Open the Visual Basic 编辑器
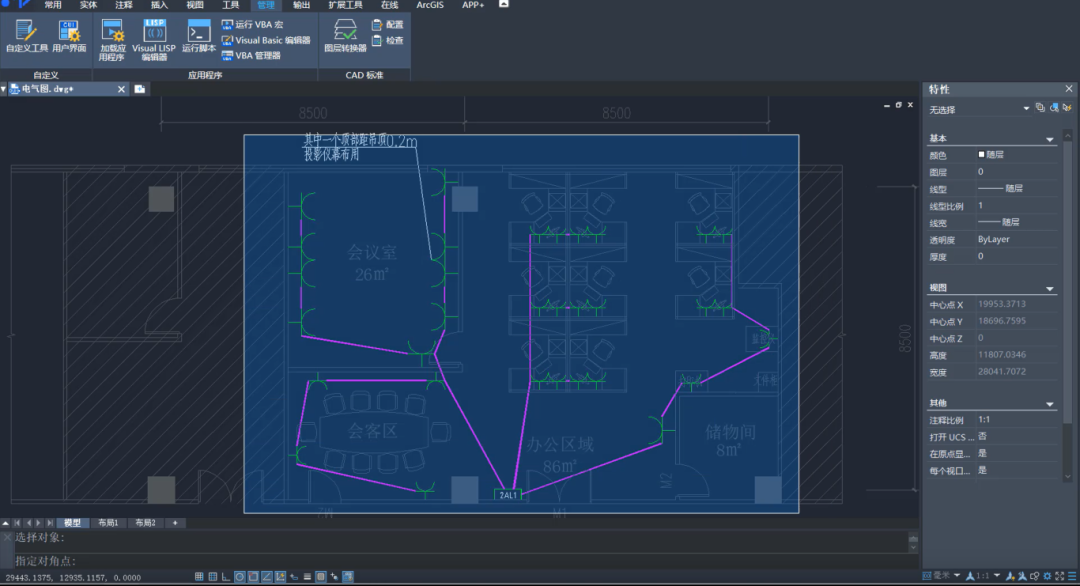 [x=266, y=40]
